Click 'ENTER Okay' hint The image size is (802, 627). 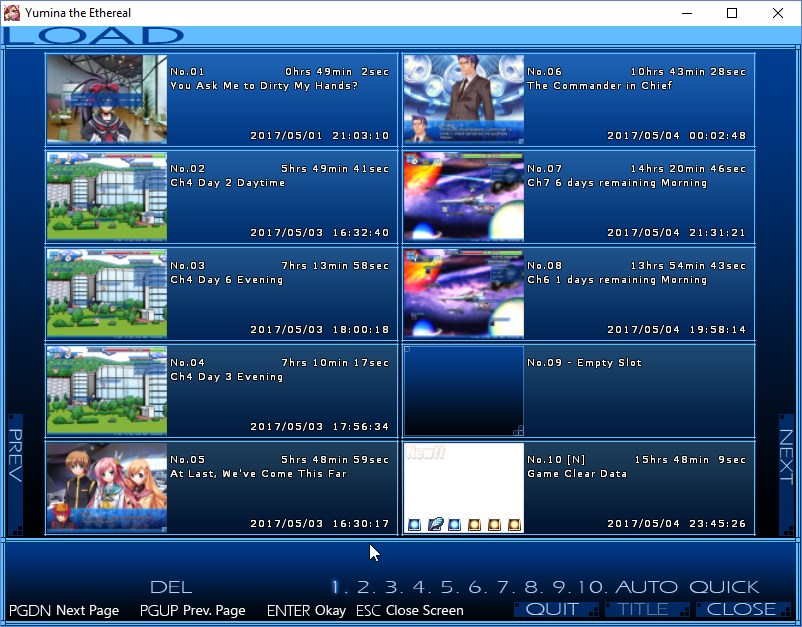pyautogui.click(x=306, y=610)
